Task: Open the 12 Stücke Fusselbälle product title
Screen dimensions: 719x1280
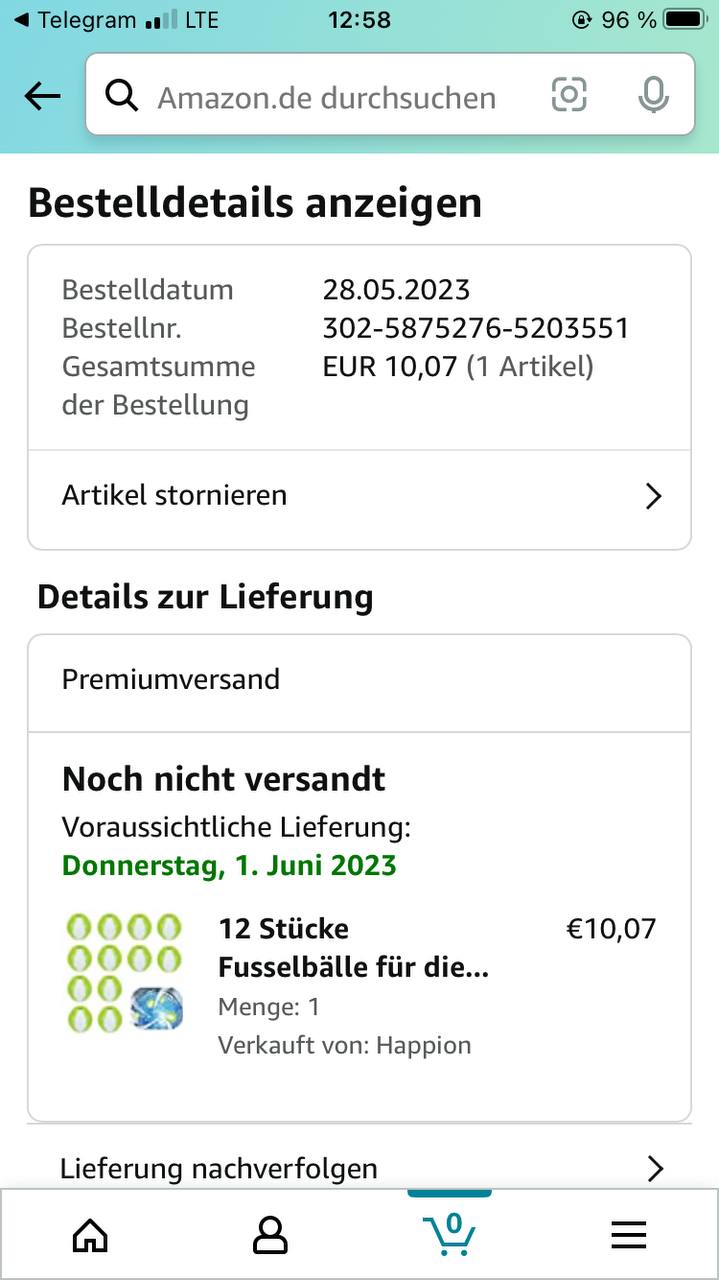Action: tap(353, 948)
